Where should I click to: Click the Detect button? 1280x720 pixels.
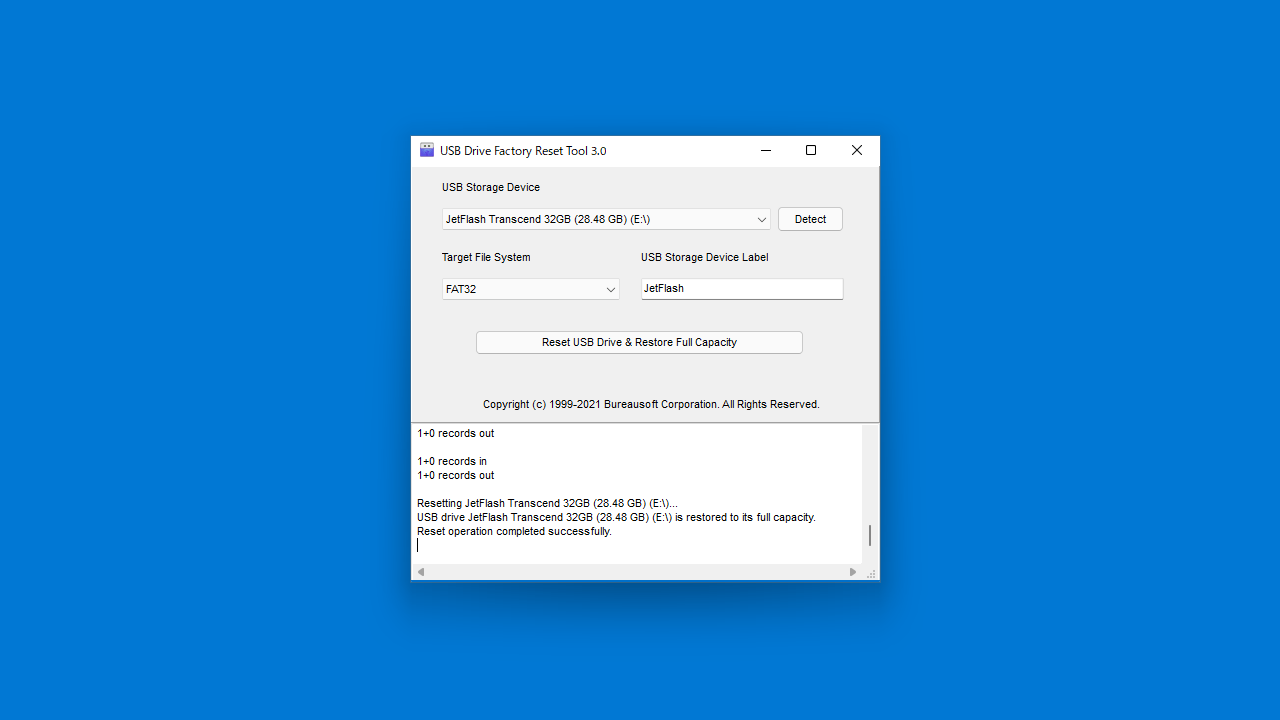[810, 219]
